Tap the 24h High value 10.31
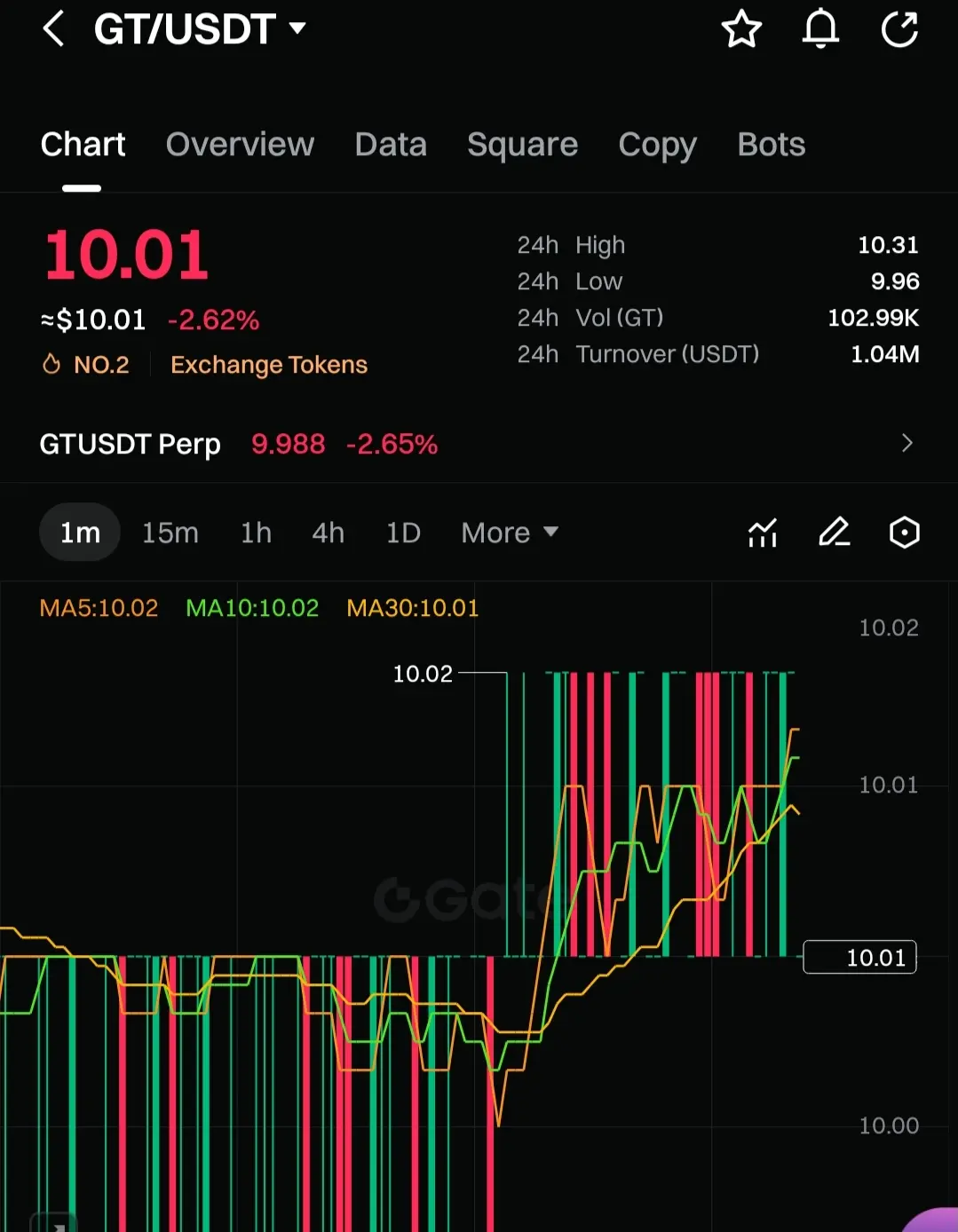Screen dimensions: 958x1232 pos(888,245)
